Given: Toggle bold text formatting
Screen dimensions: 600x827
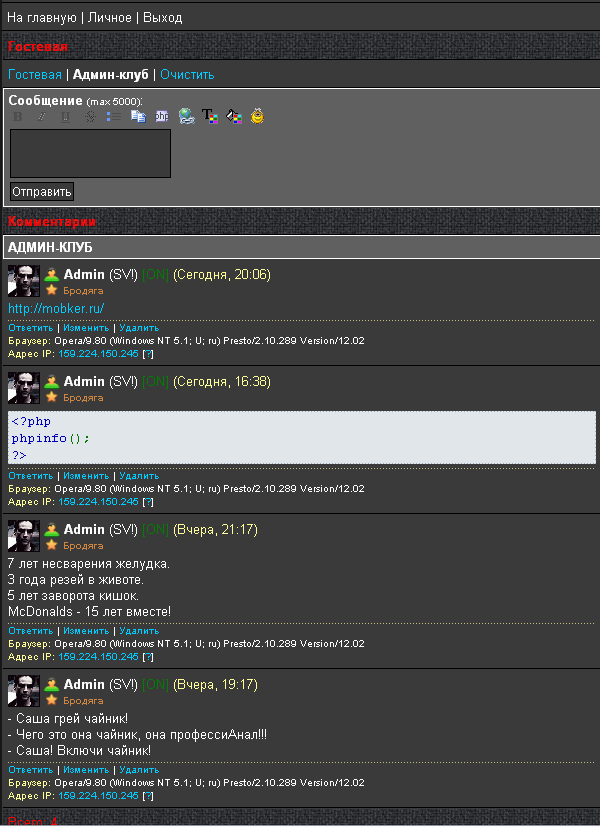Looking at the screenshot, I should click(x=18, y=117).
